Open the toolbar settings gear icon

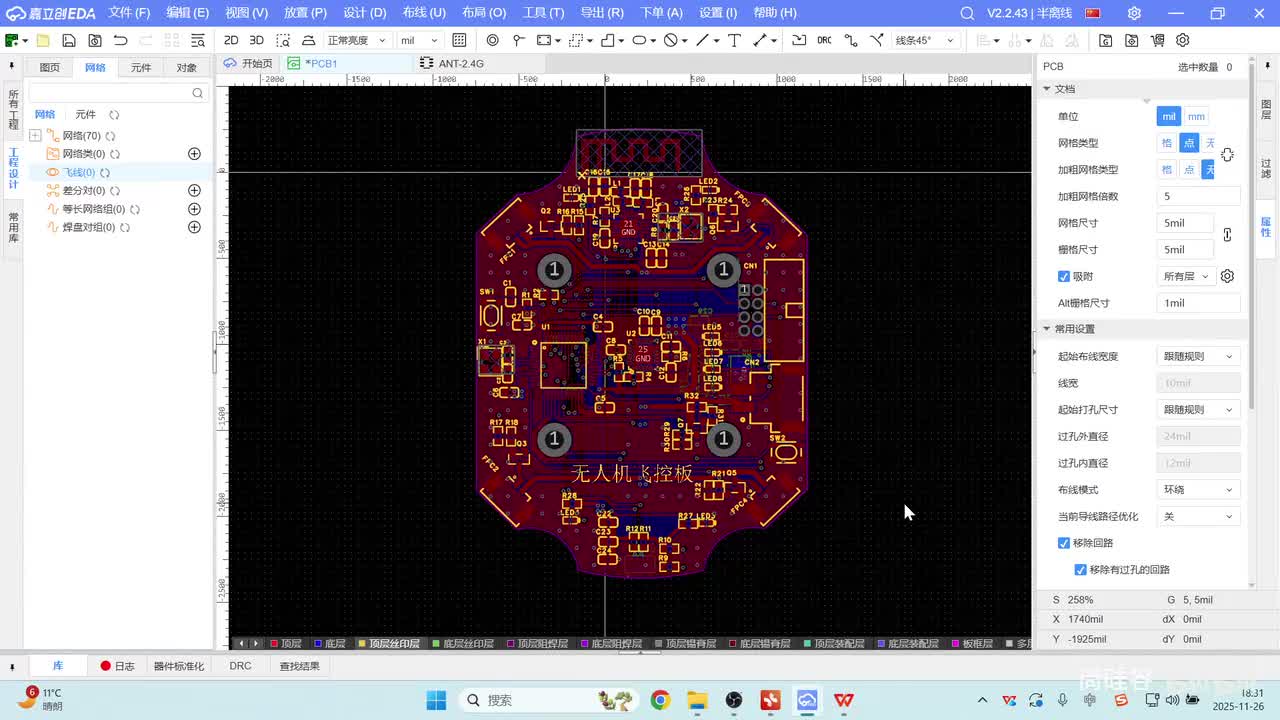(1183, 40)
